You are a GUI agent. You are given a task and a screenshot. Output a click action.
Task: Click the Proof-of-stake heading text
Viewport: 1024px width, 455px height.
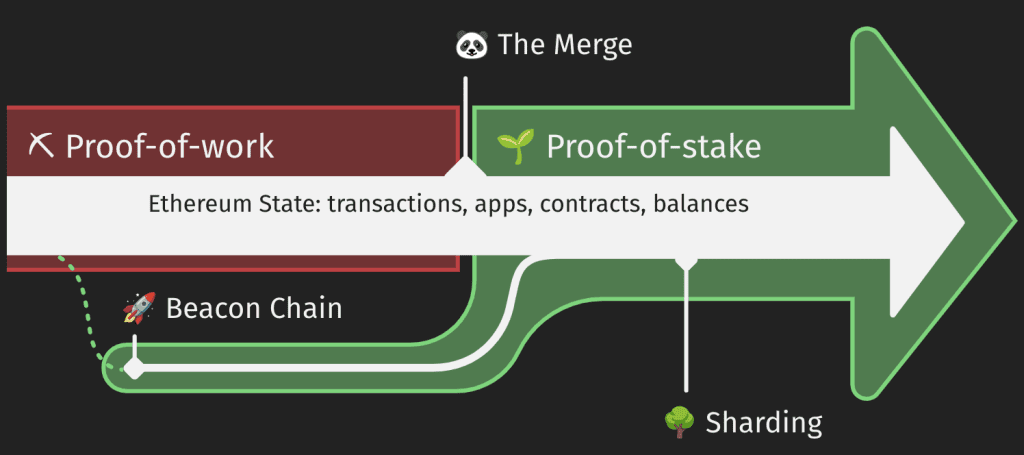coord(654,146)
